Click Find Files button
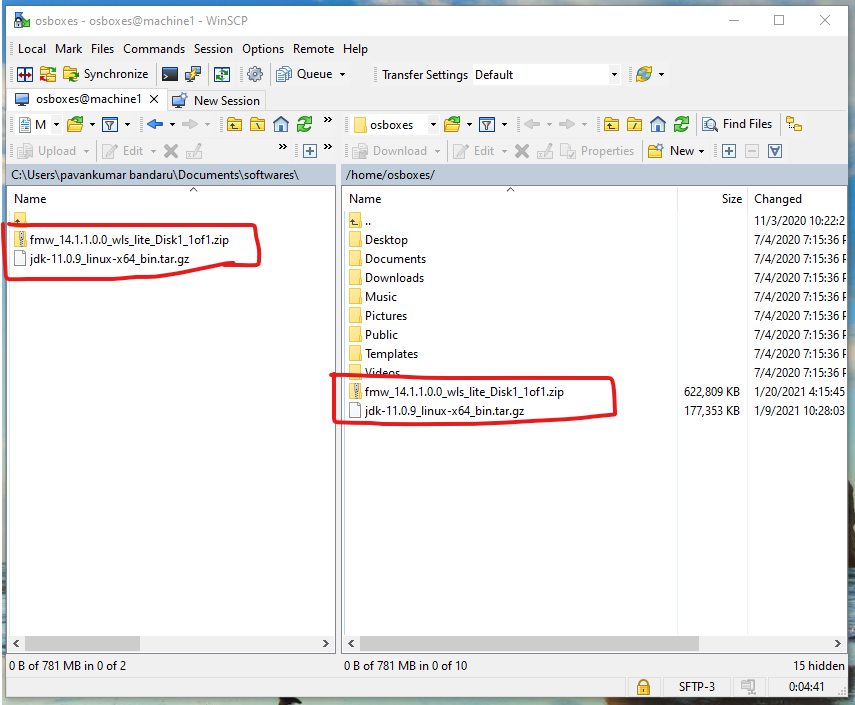 [737, 124]
